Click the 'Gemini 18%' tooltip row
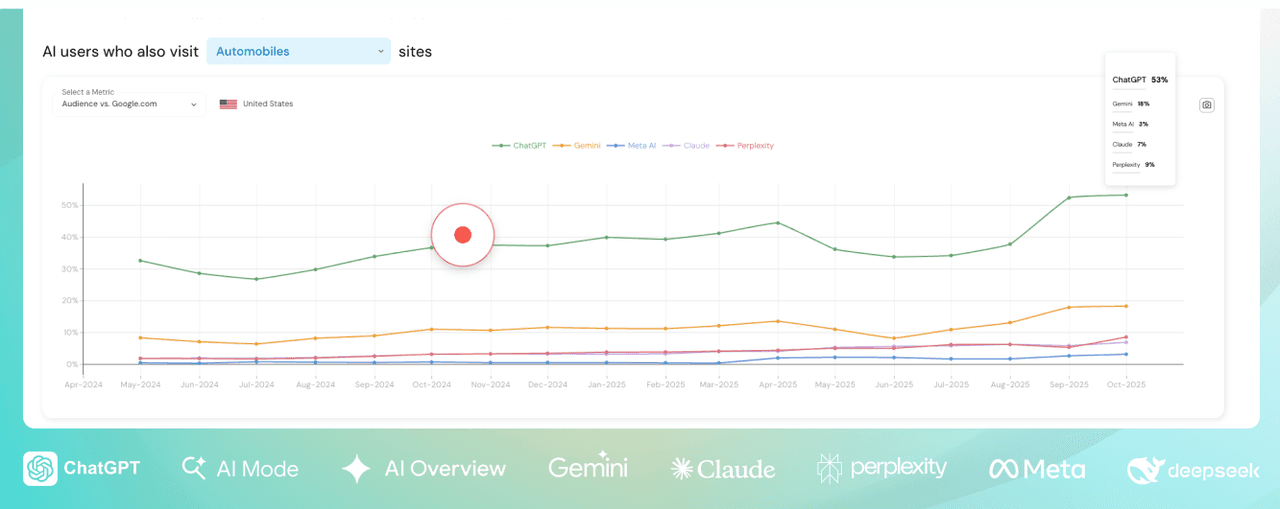1280x509 pixels. coord(1131,104)
